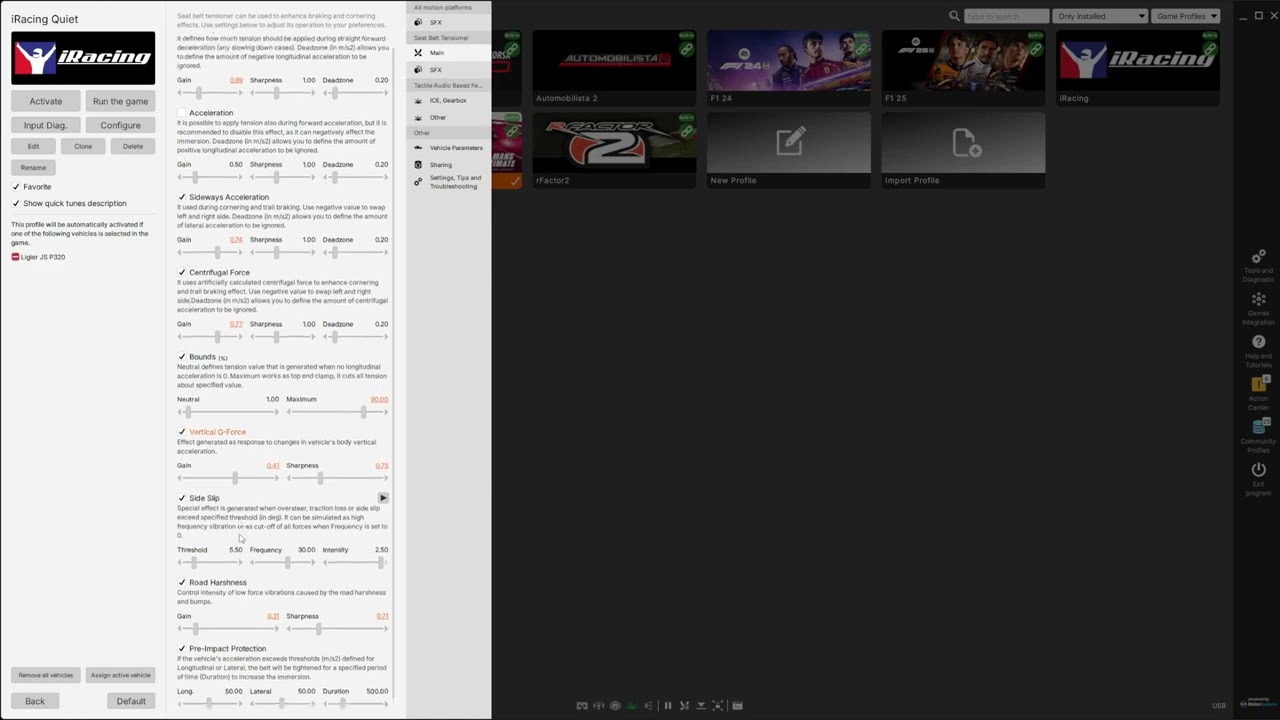Viewport: 1280px width, 720px height.
Task: Click the Activate button
Action: [45, 101]
